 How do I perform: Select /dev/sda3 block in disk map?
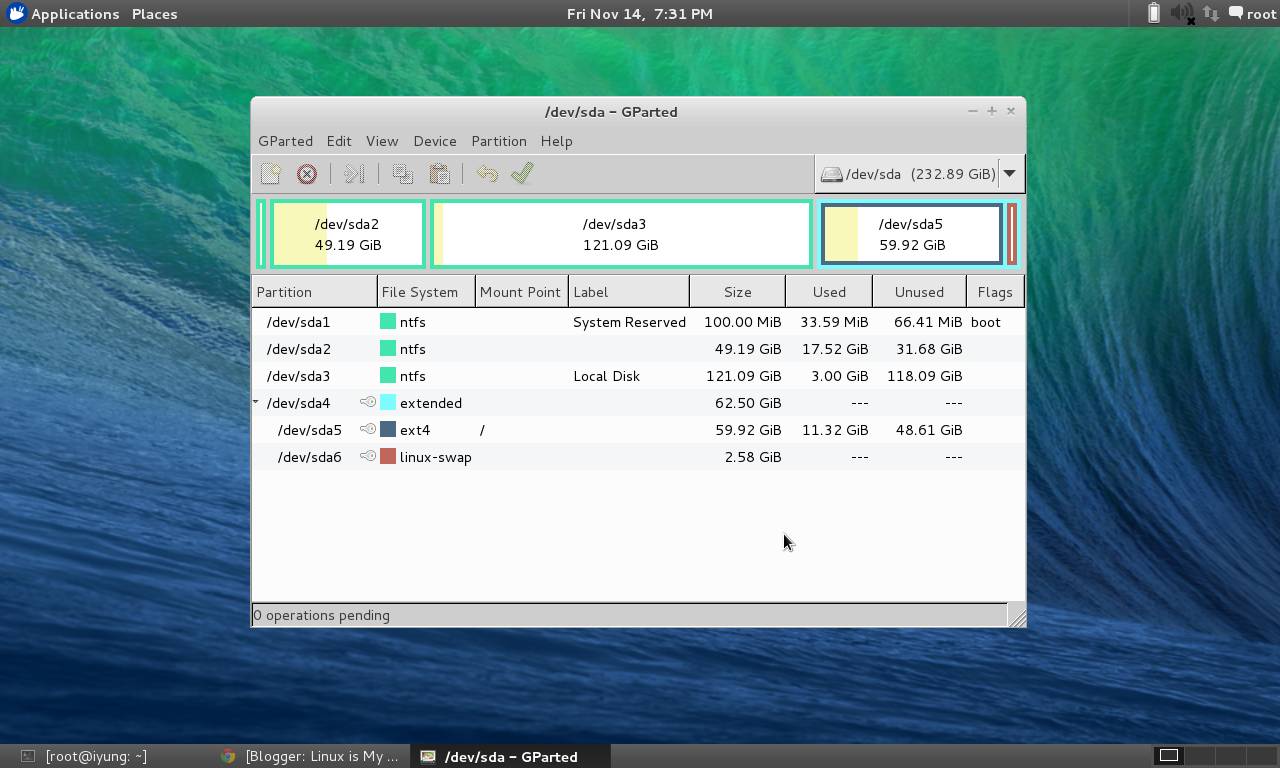[621, 234]
